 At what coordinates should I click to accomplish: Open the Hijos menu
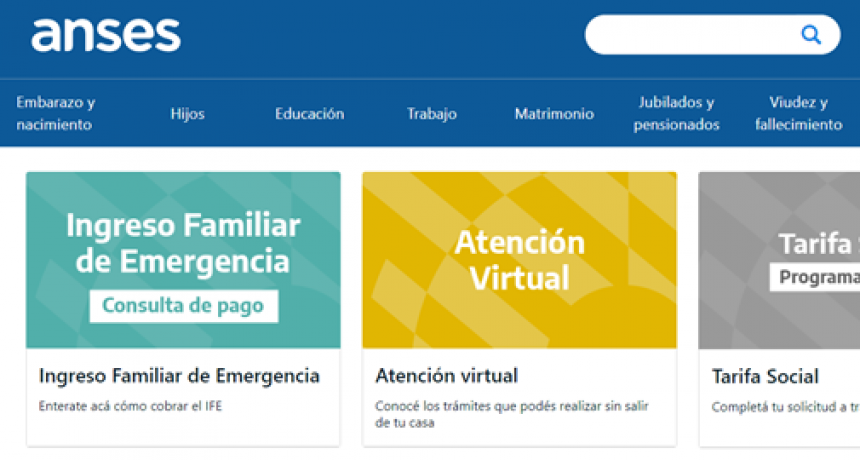click(188, 113)
